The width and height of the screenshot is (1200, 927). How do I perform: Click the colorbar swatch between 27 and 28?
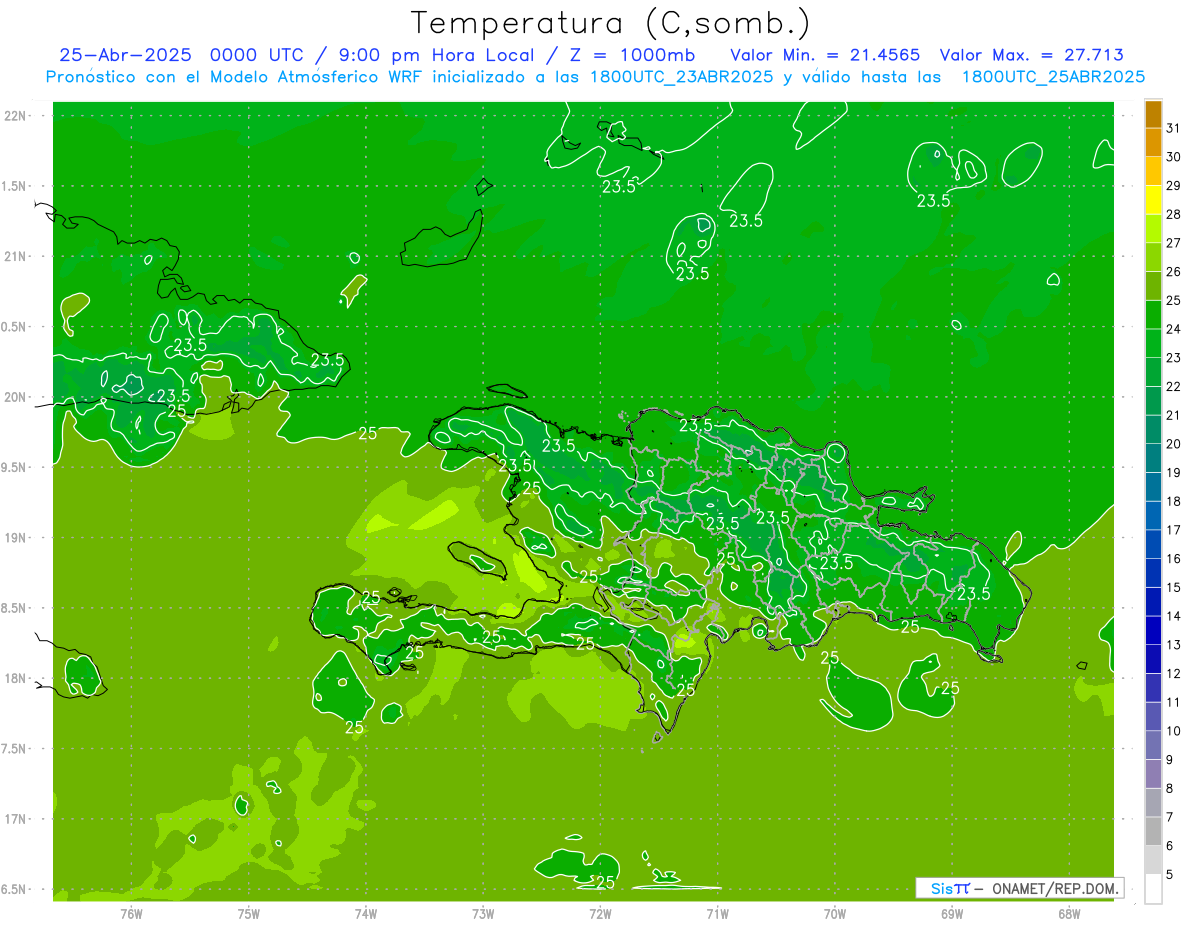[x=1153, y=228]
